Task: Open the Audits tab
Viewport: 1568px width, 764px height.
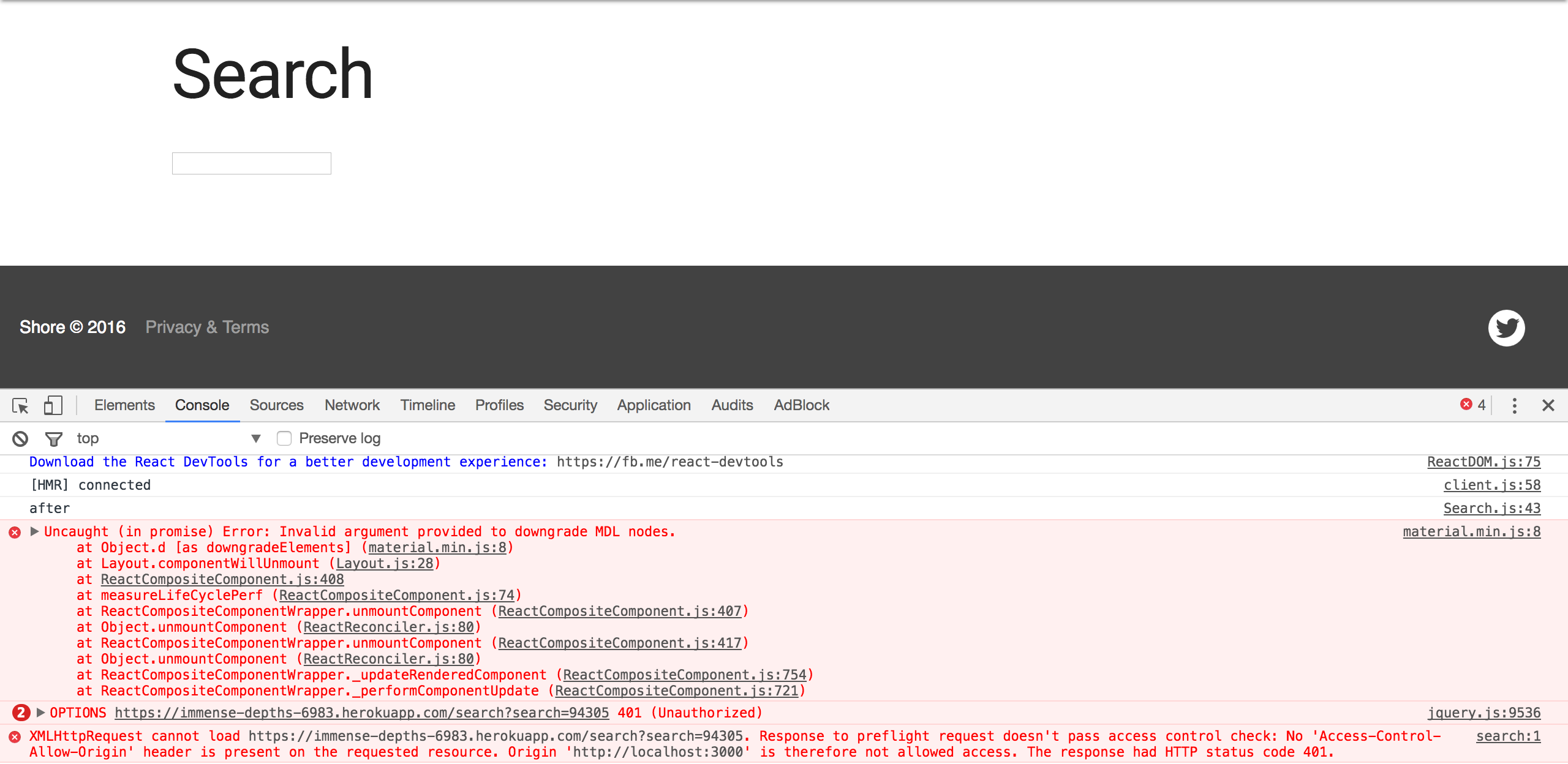Action: pyautogui.click(x=732, y=405)
